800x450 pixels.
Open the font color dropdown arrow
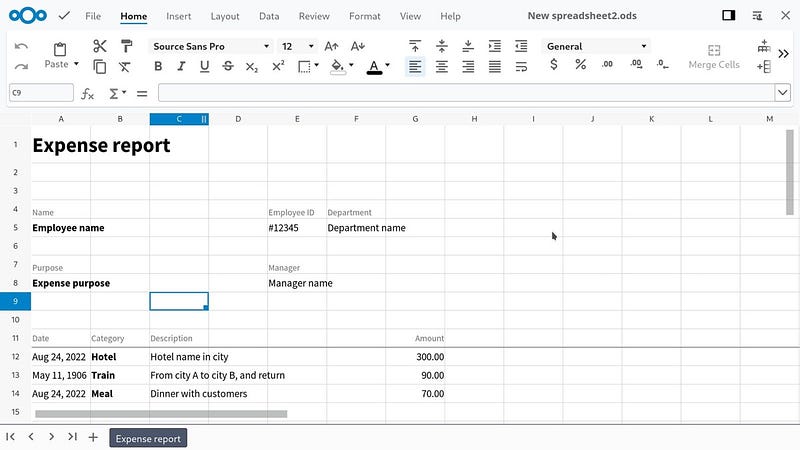click(x=387, y=65)
